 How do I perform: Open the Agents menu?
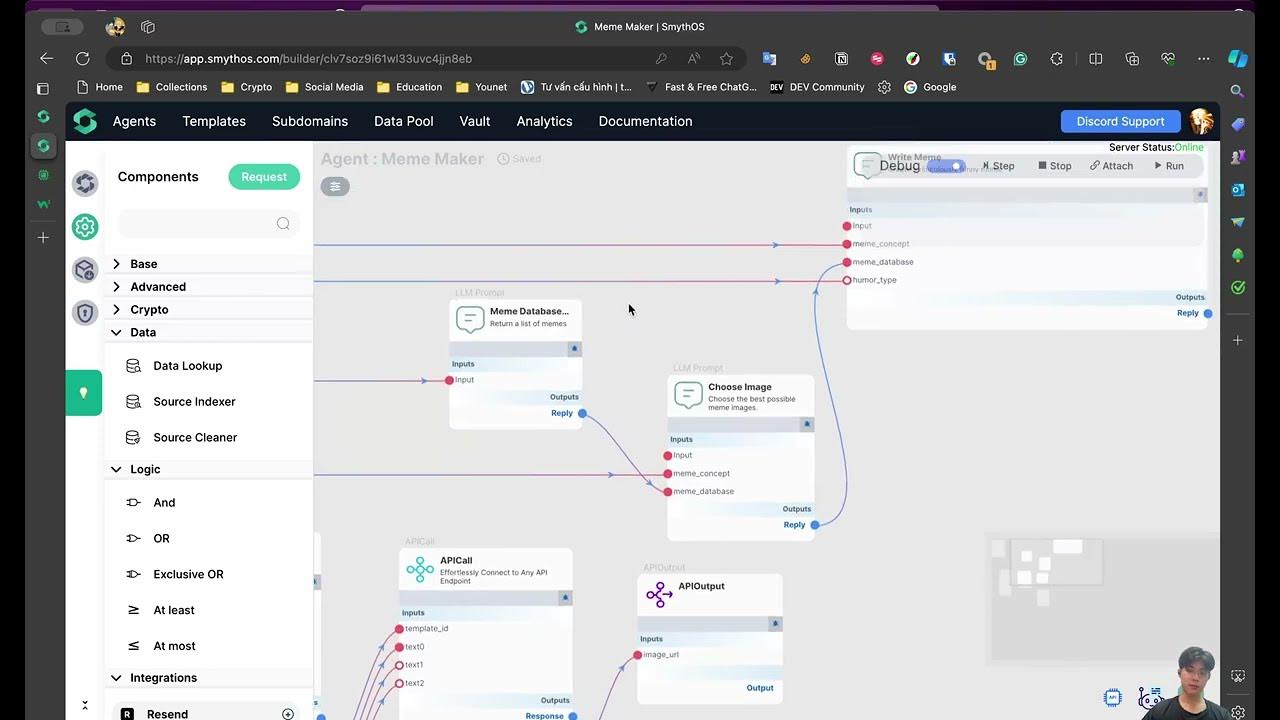134,121
